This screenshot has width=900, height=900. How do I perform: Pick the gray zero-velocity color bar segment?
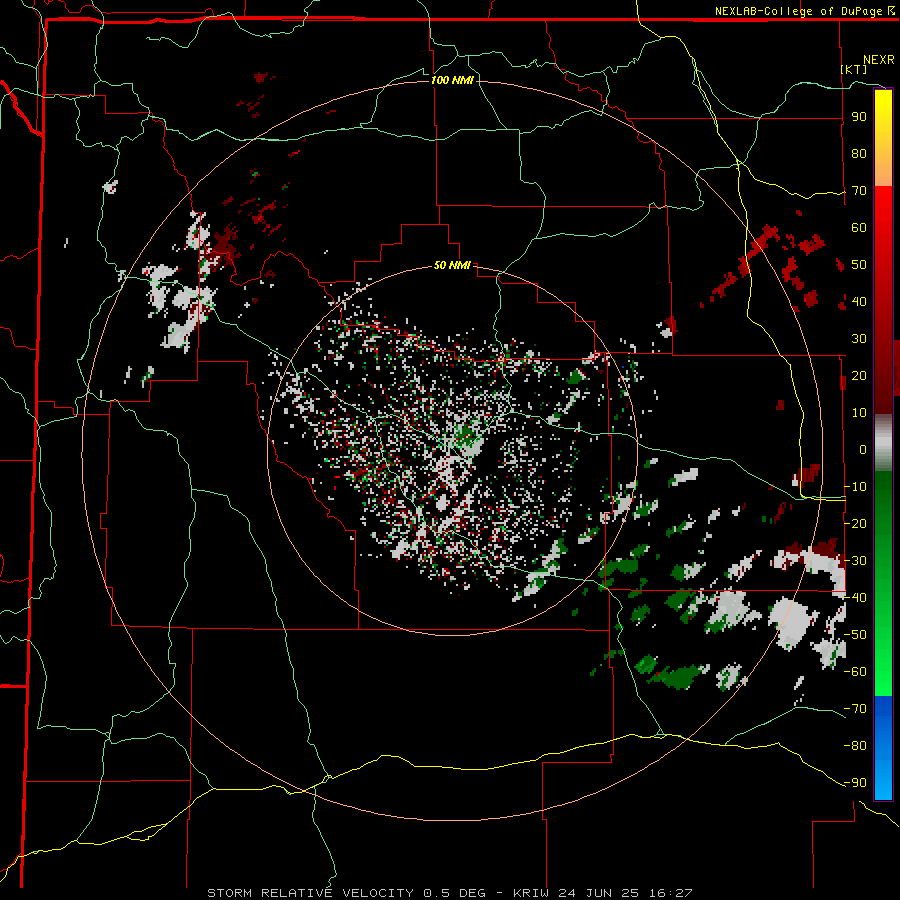coord(883,443)
